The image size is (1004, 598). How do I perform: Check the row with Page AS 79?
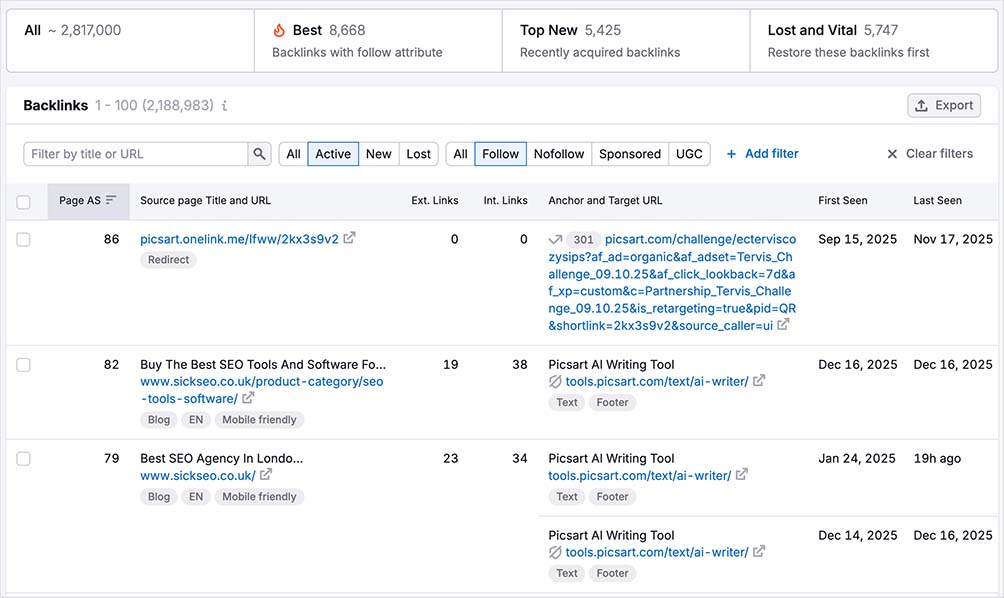(24, 459)
